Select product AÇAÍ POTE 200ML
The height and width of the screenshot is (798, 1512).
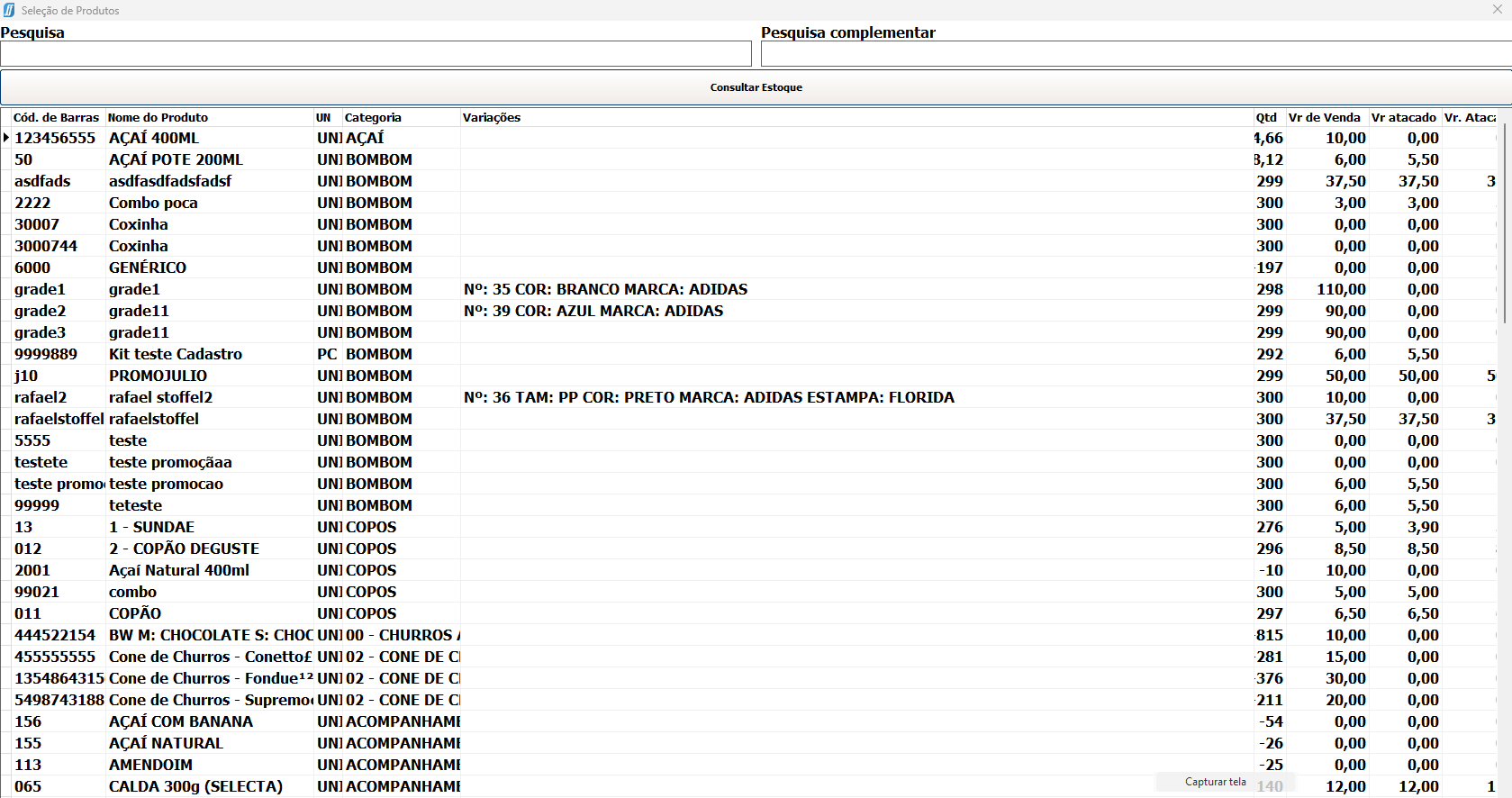pos(176,159)
